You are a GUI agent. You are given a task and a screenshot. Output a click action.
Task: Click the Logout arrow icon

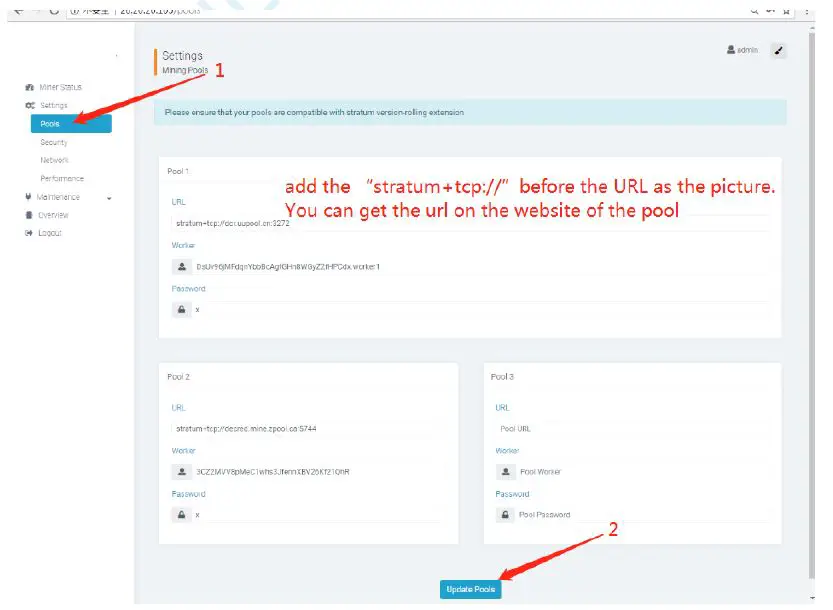29,233
